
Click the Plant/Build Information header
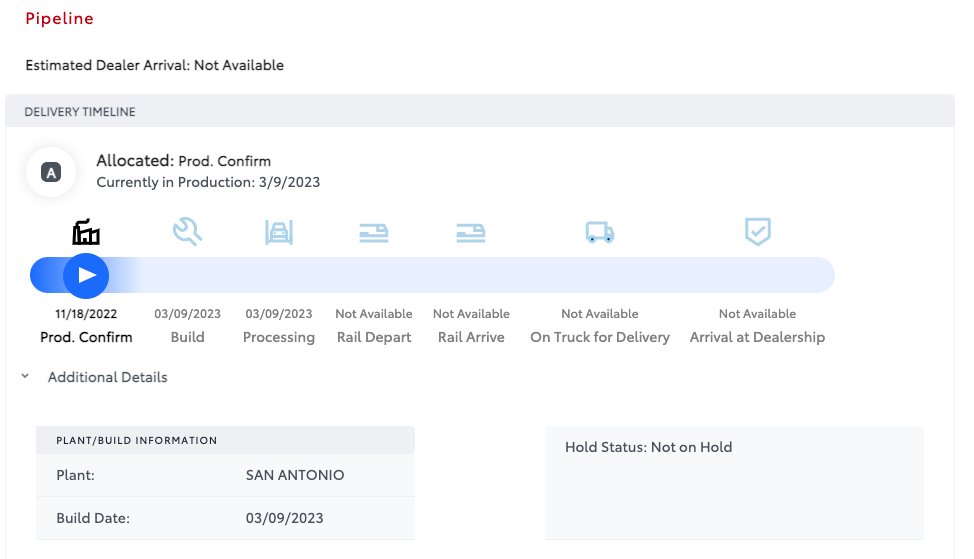136,440
